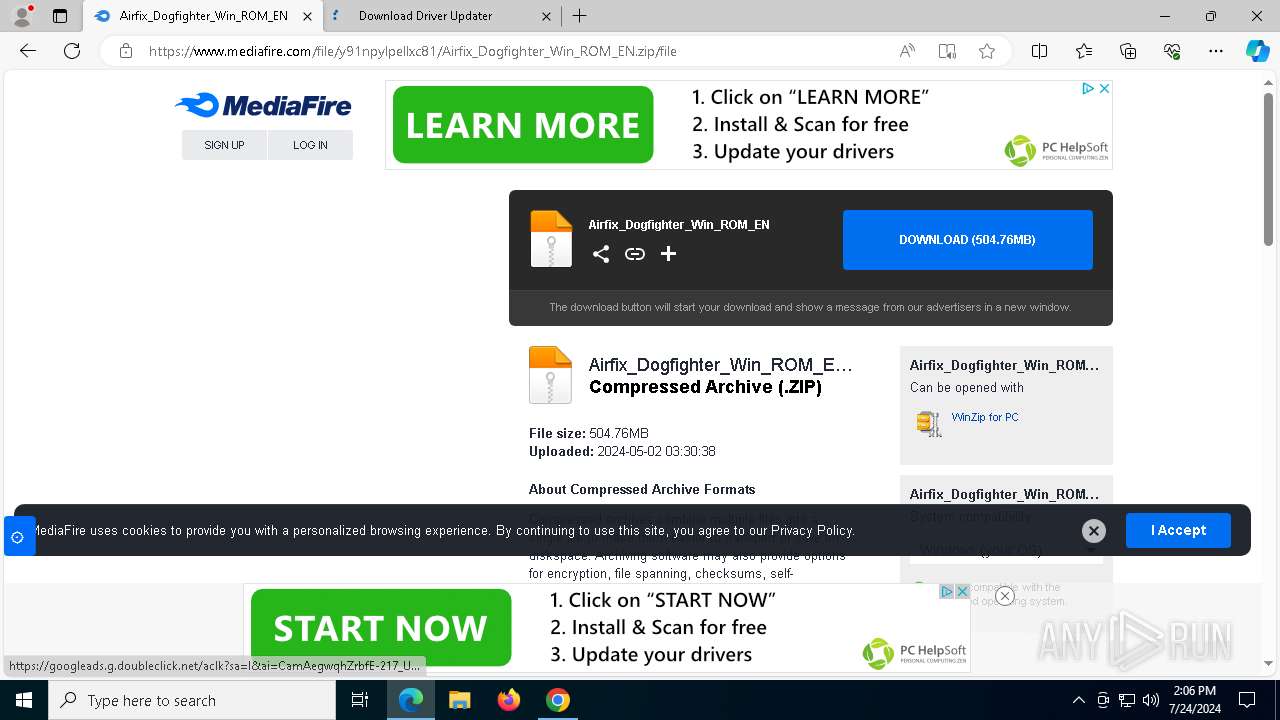Viewport: 1280px width, 720px height.
Task: Click the browser back arrow
Action: coord(28,51)
